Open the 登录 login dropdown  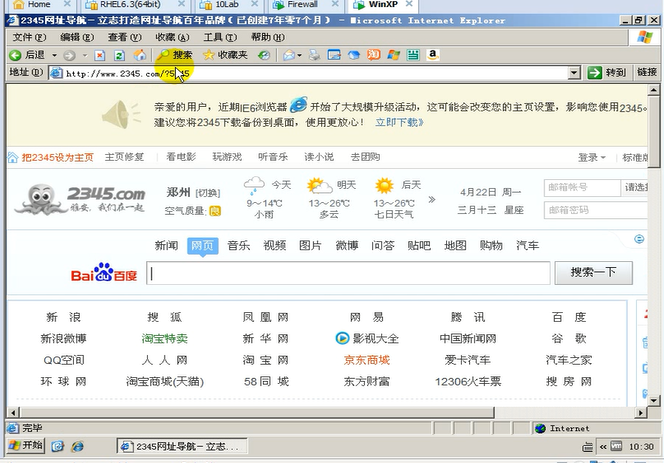point(592,158)
